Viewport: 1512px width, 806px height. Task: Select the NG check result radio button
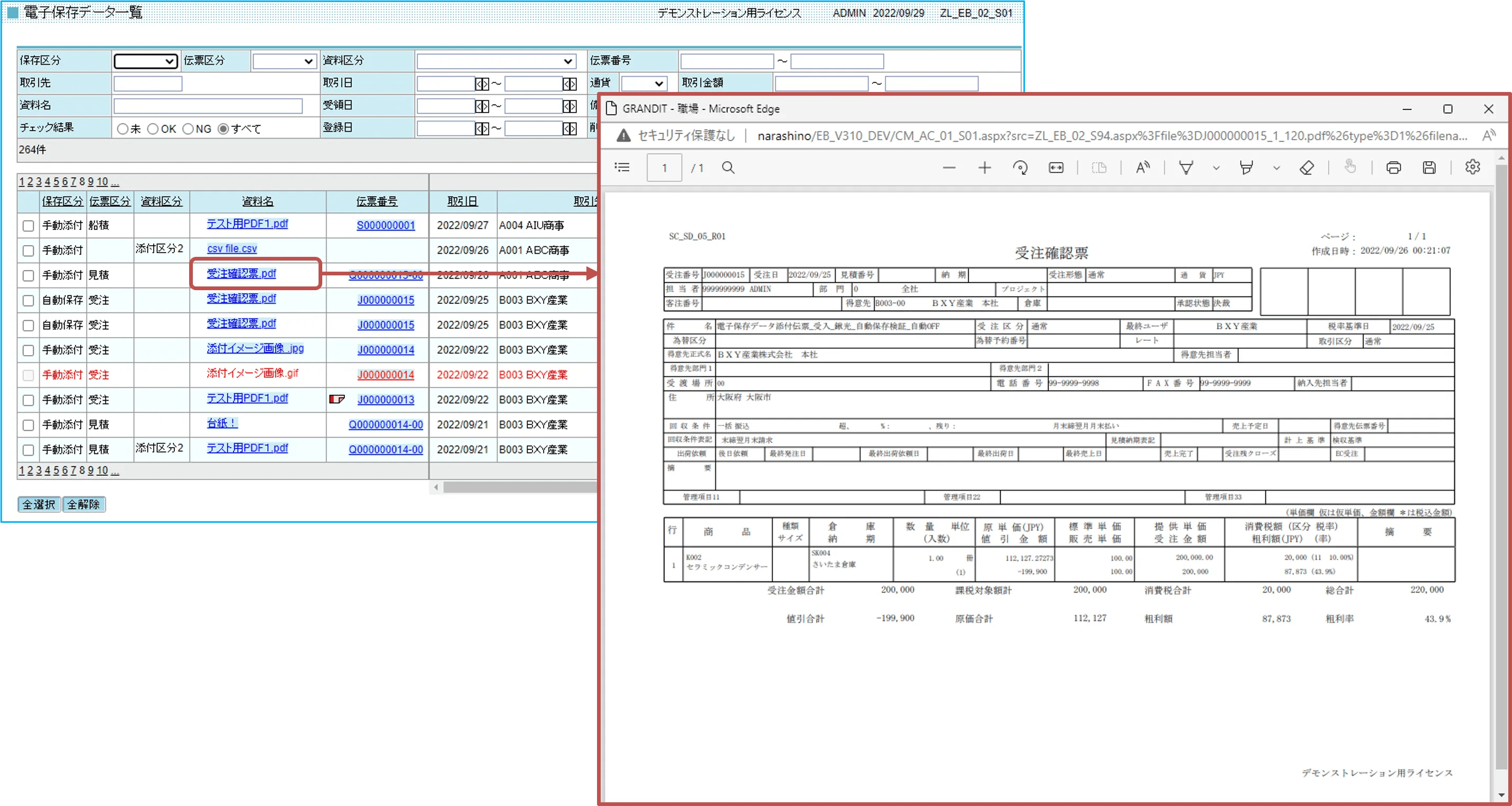point(188,128)
